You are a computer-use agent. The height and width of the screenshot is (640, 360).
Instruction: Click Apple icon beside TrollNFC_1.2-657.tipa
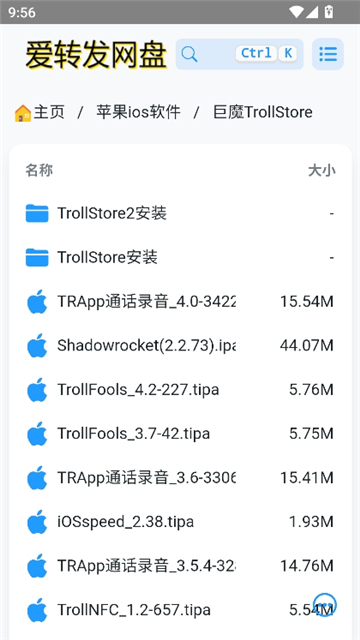tap(37, 610)
